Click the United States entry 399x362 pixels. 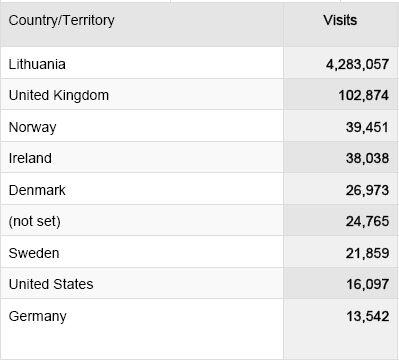pos(51,284)
